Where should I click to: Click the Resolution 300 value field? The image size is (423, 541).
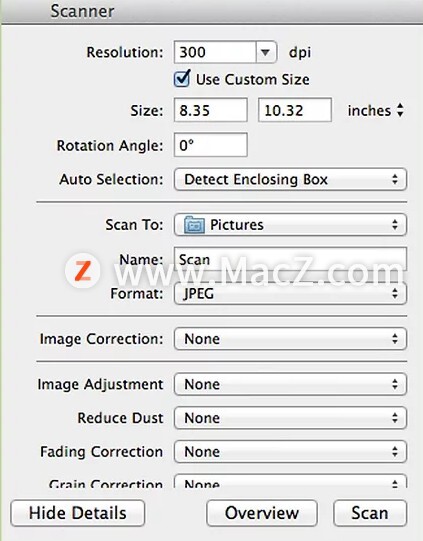coord(215,52)
